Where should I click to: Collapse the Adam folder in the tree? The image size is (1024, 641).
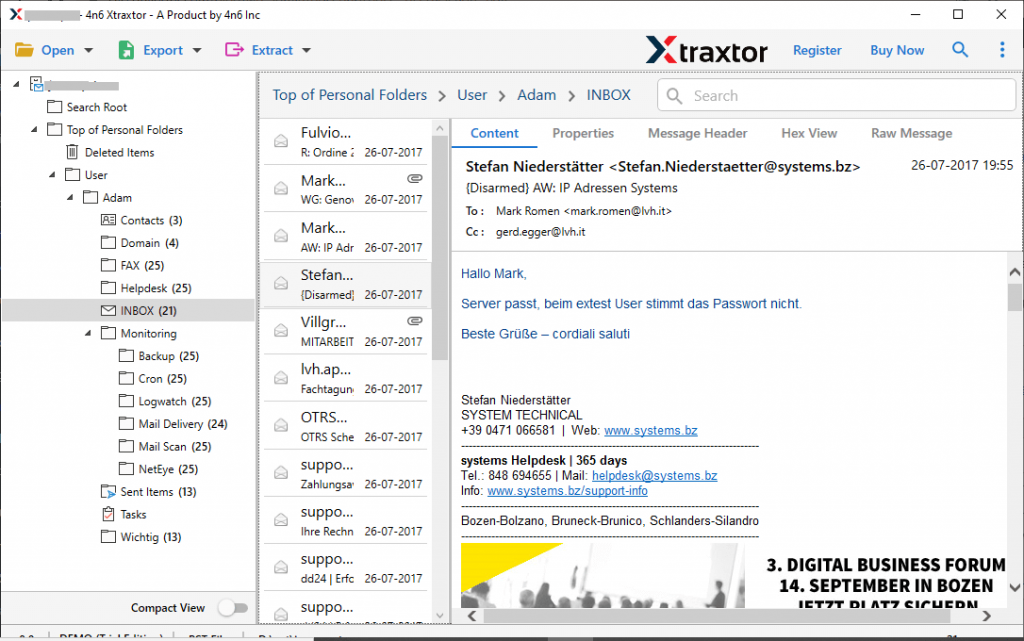68,197
